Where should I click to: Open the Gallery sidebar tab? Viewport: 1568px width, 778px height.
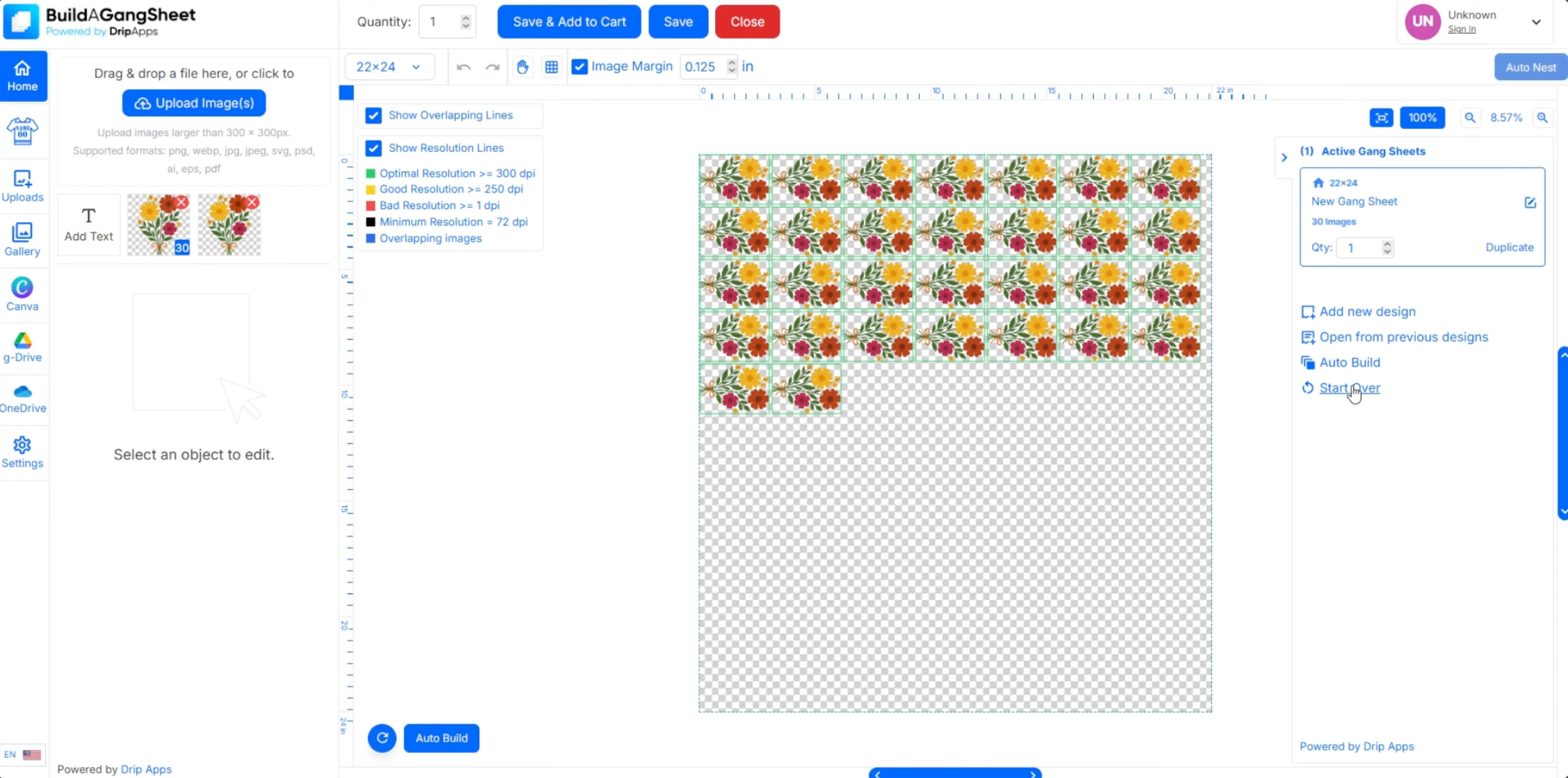click(23, 240)
